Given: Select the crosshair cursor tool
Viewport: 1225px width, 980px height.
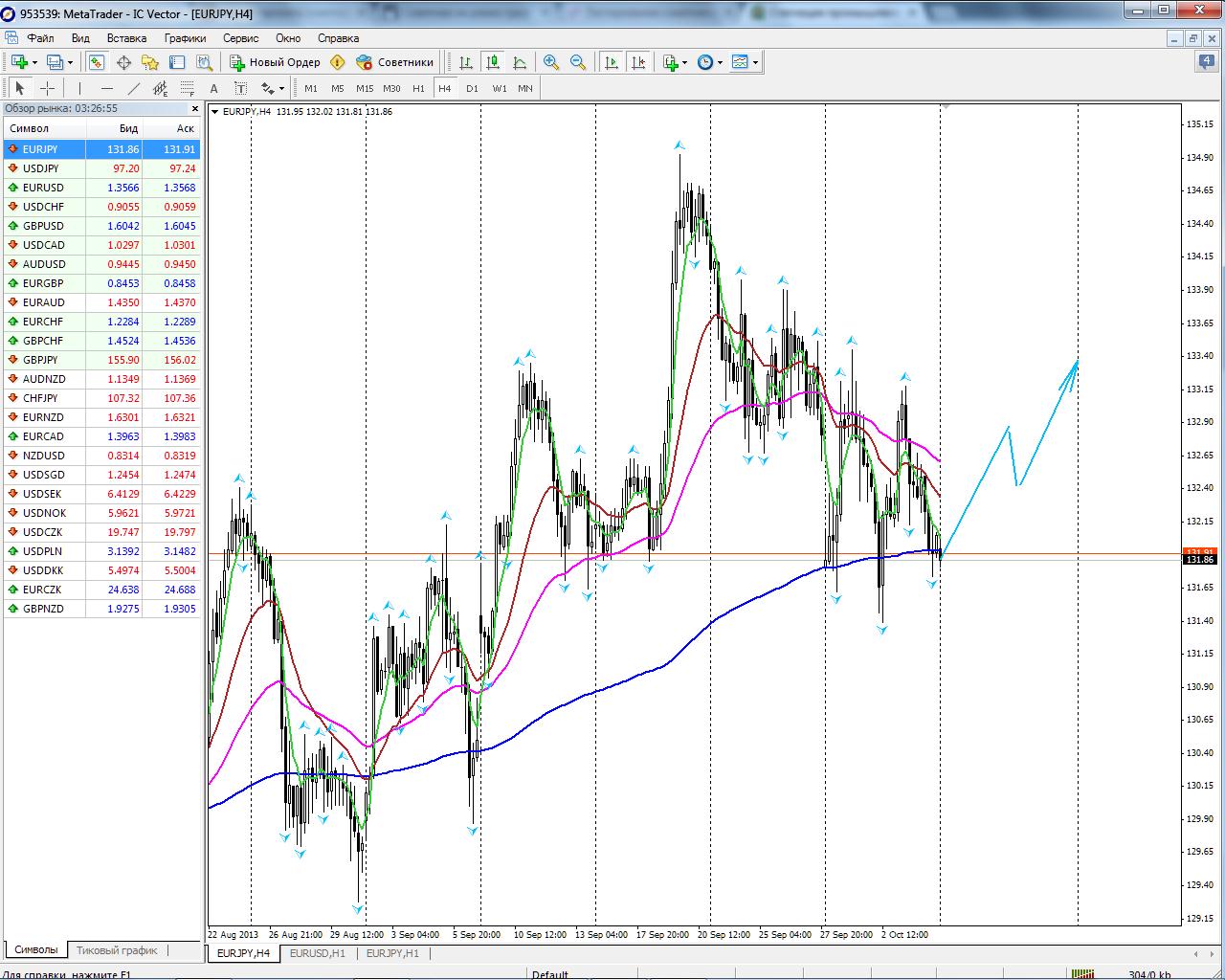Looking at the screenshot, I should point(47,88).
